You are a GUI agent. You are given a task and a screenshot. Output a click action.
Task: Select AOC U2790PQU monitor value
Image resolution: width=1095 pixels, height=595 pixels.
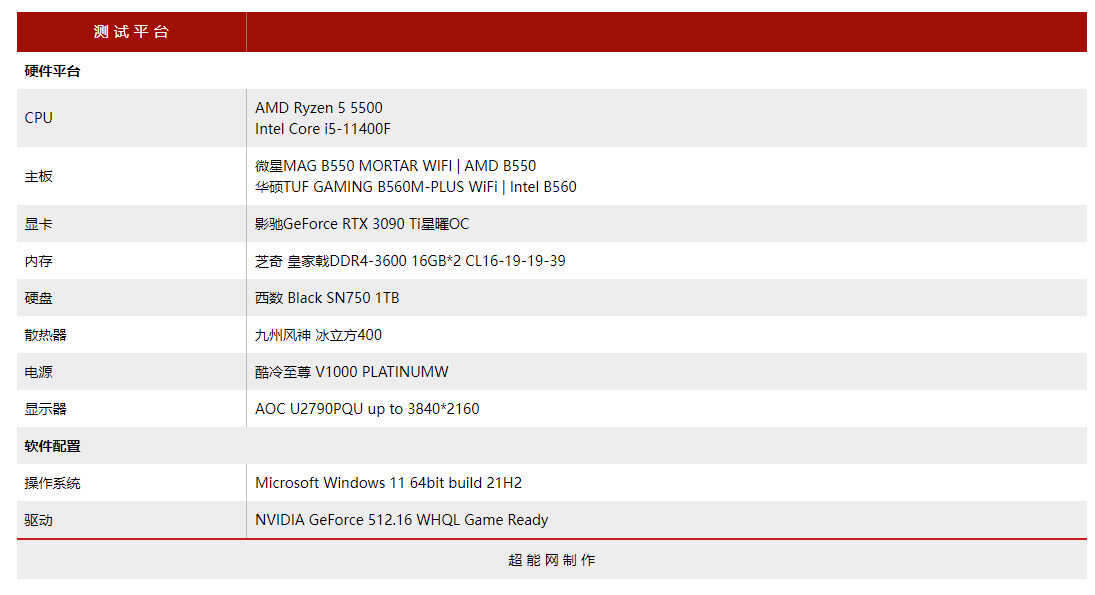[367, 409]
